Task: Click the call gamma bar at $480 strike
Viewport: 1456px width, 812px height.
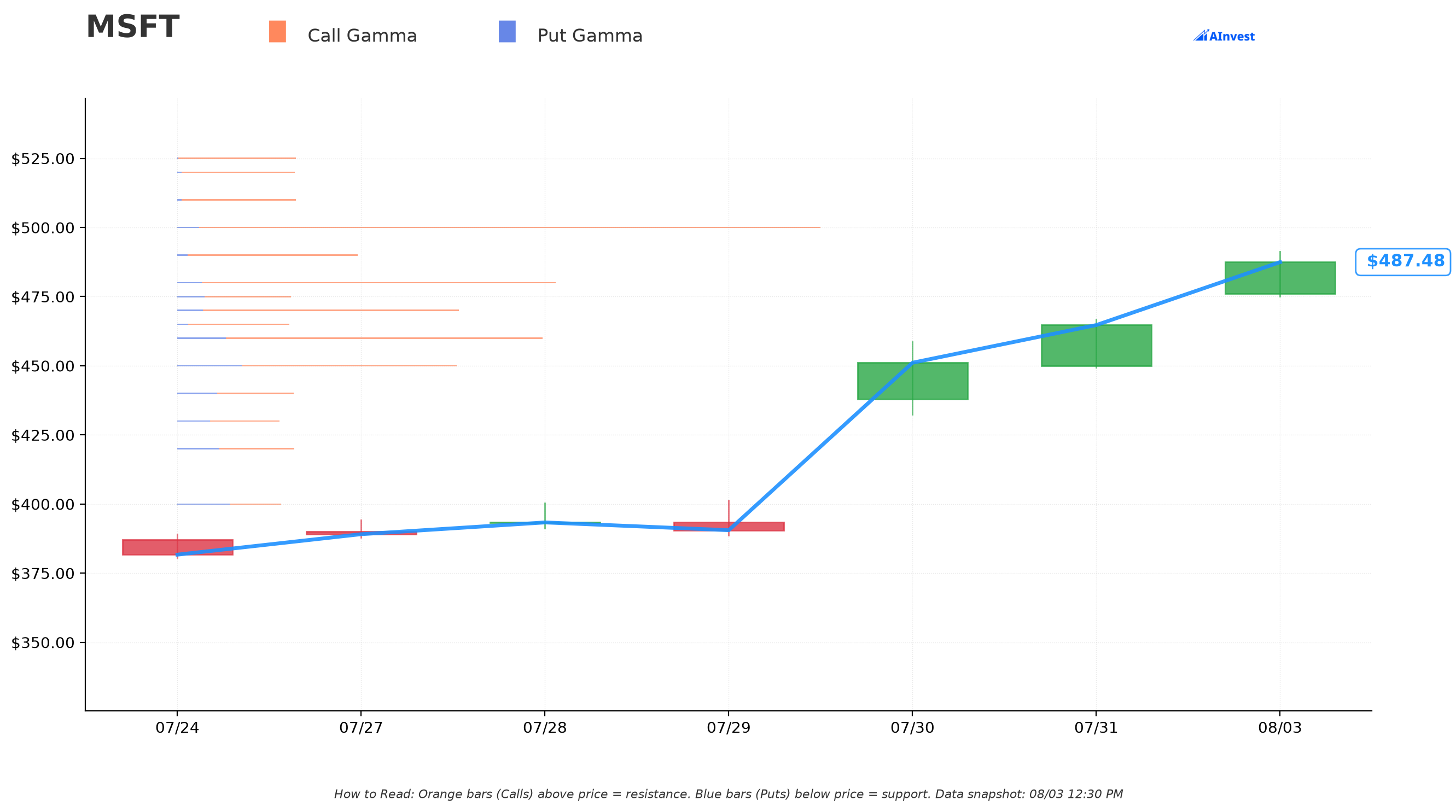Action: tap(378, 283)
